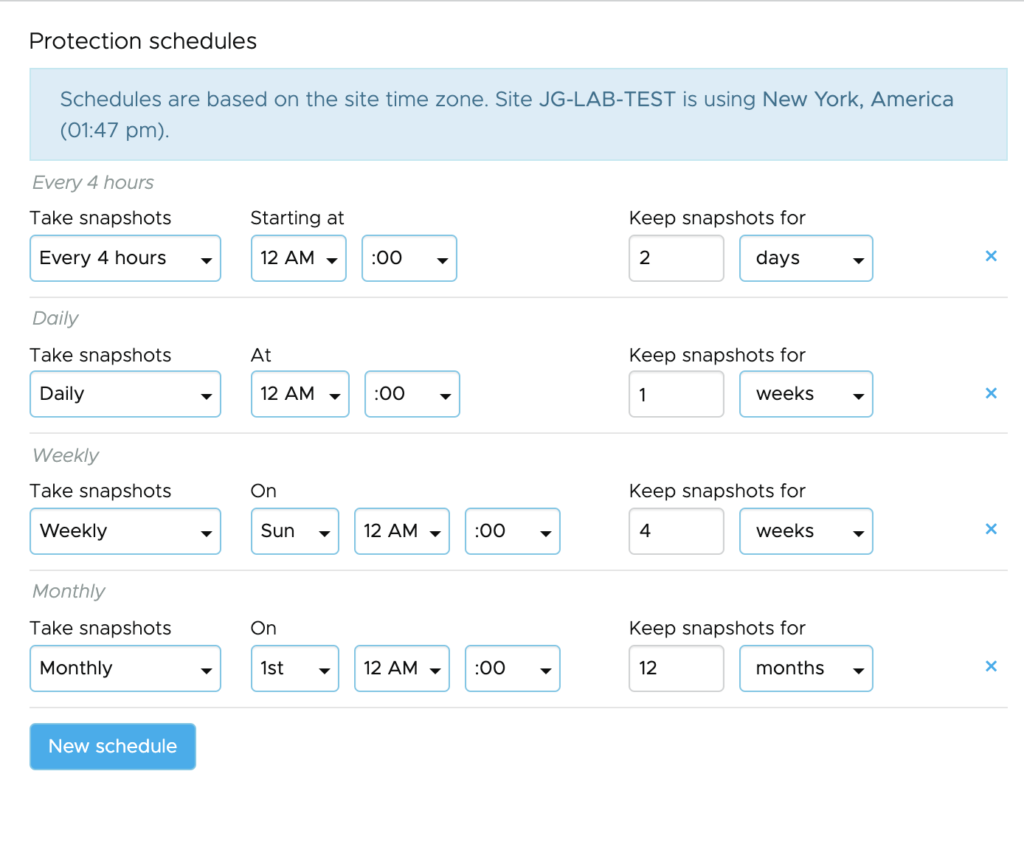This screenshot has width=1024, height=847.
Task: Click the italic 'Weekly' section label
Action: click(x=65, y=455)
